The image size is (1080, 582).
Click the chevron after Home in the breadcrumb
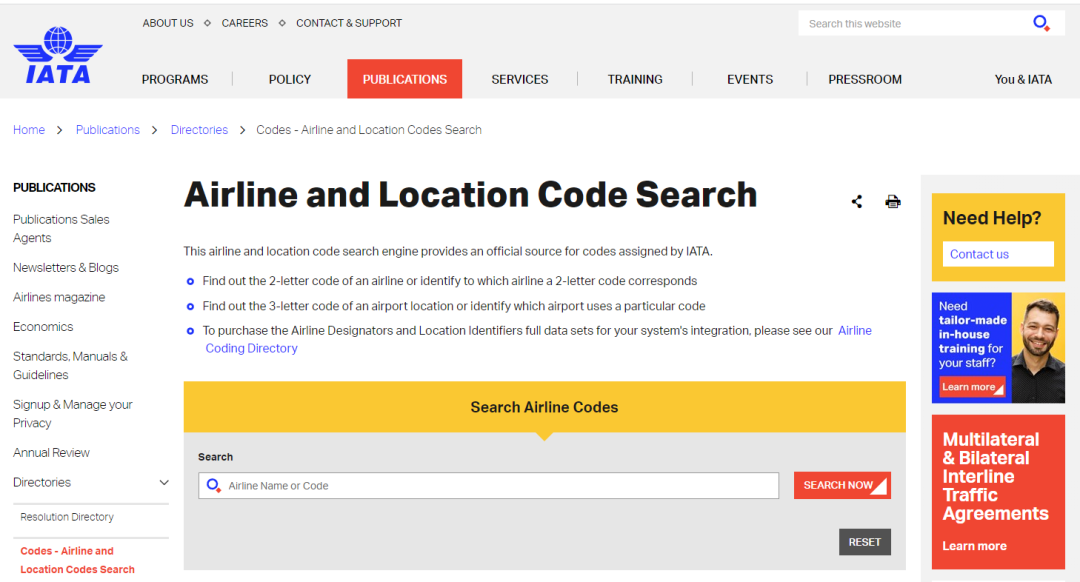pos(60,130)
